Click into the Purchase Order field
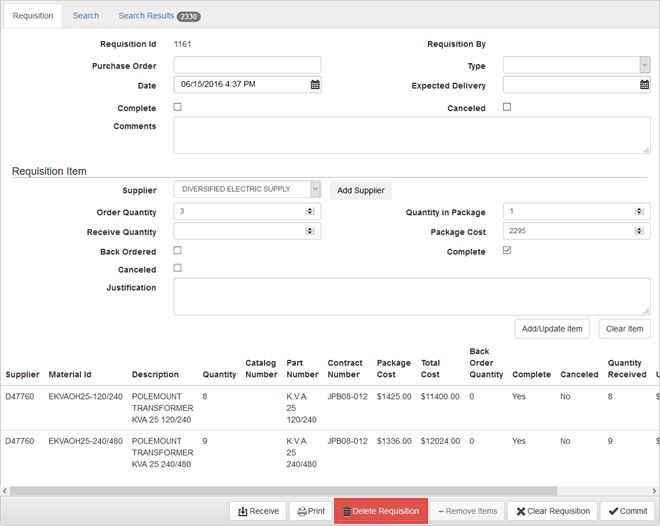The width and height of the screenshot is (660, 526). [x=247, y=65]
